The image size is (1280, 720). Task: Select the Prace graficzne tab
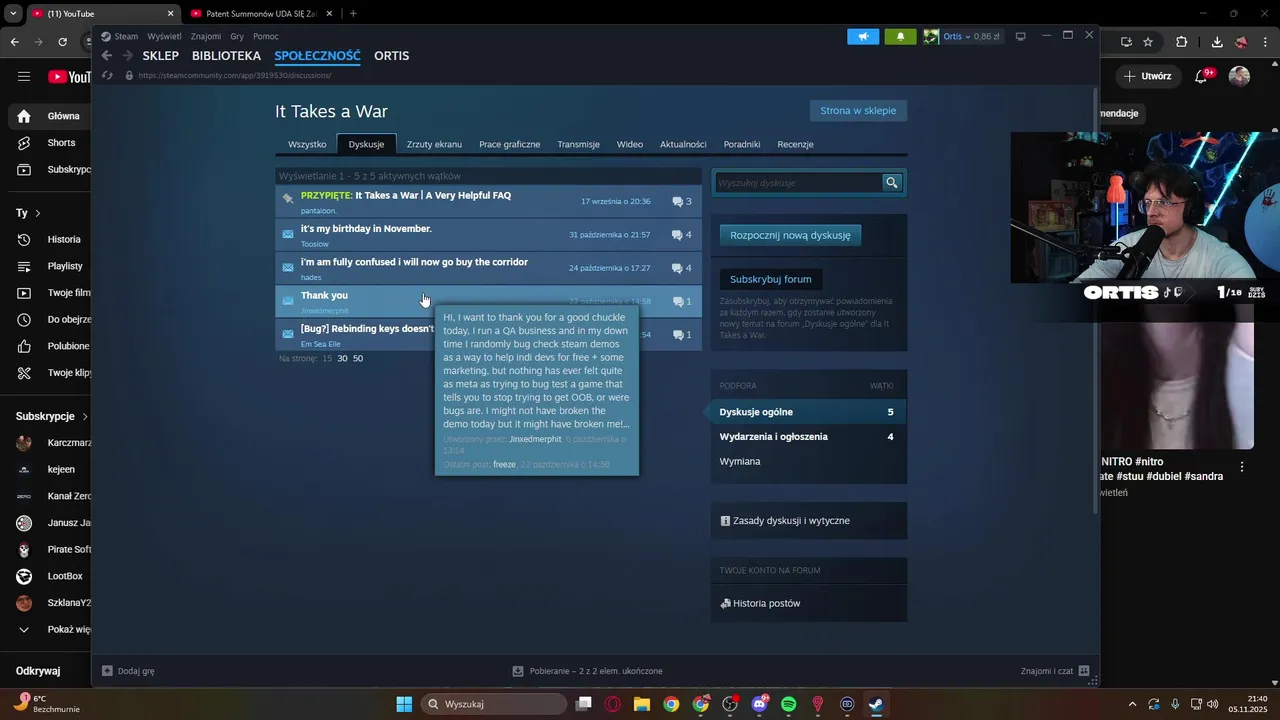pos(509,144)
